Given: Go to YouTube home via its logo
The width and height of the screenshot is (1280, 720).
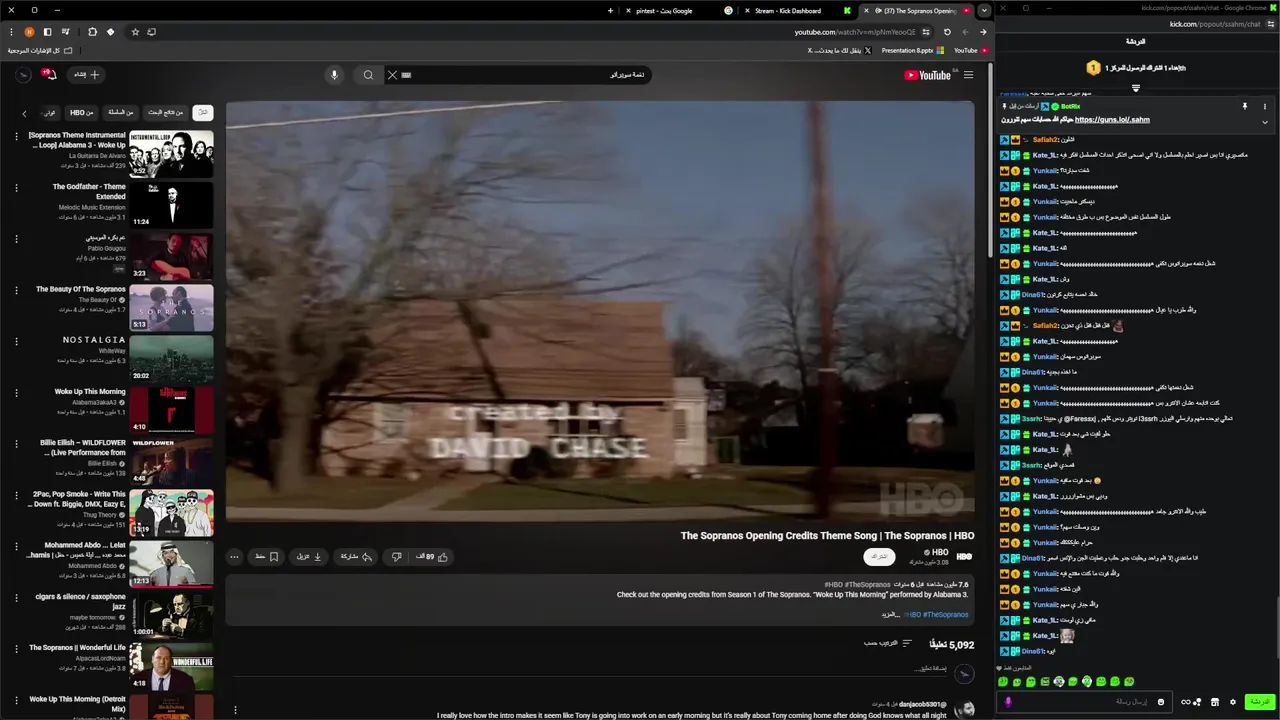Looking at the screenshot, I should (x=928, y=75).
